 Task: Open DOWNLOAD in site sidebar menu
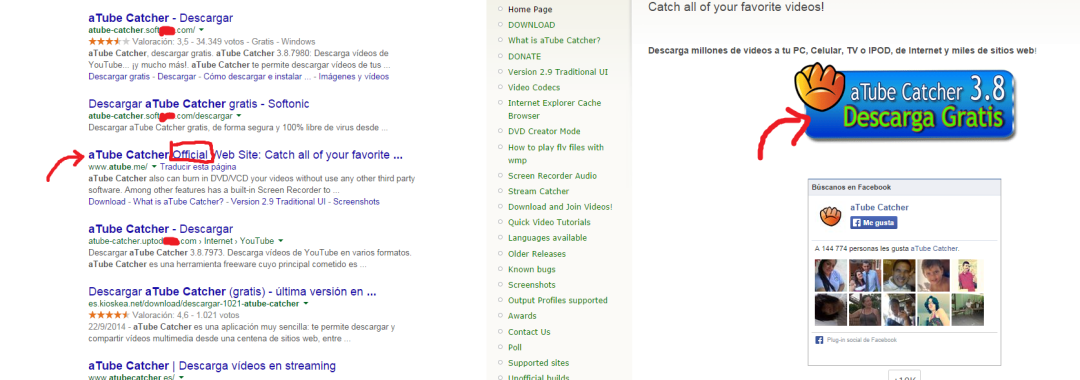(532, 25)
